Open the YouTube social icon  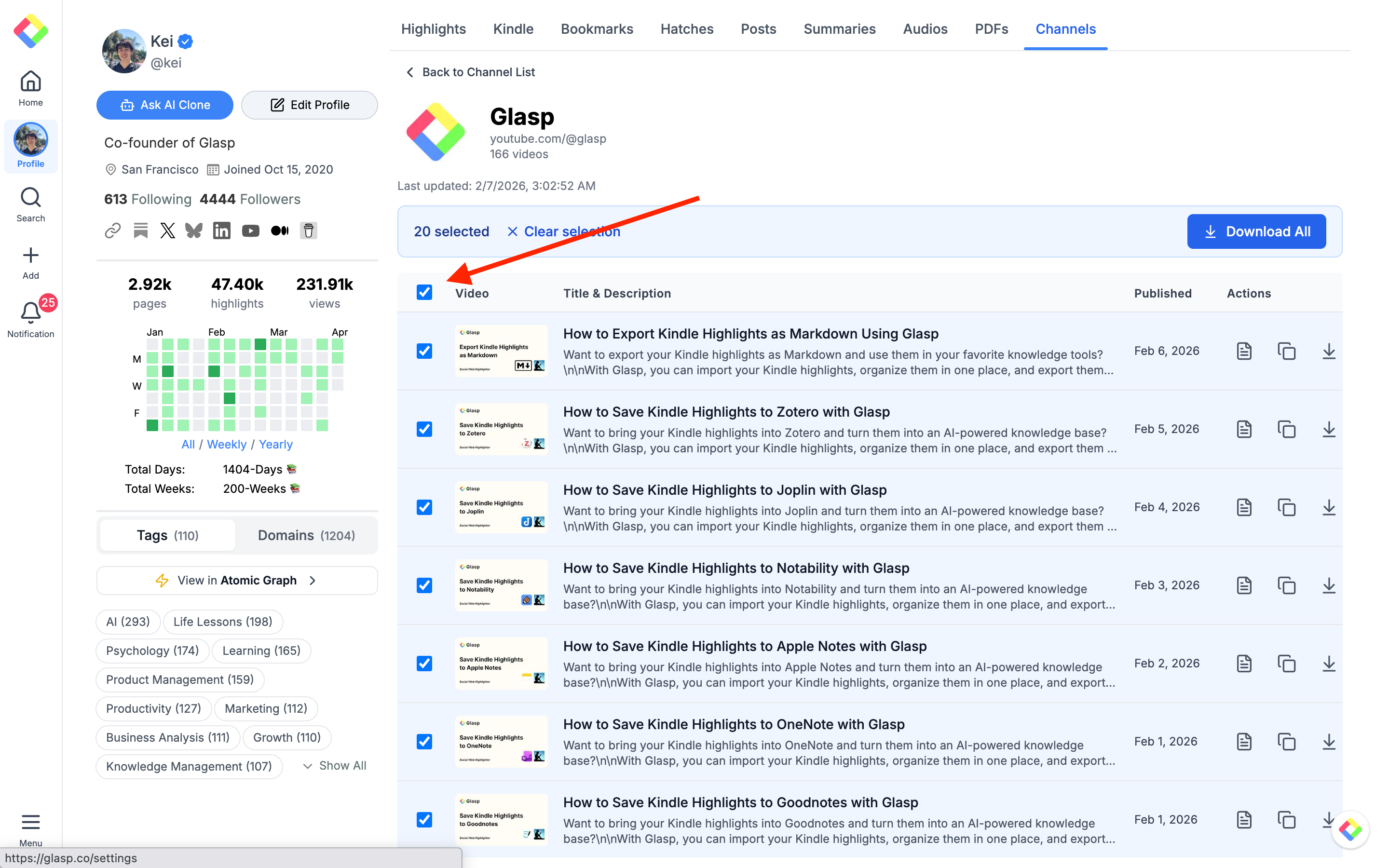(x=250, y=231)
